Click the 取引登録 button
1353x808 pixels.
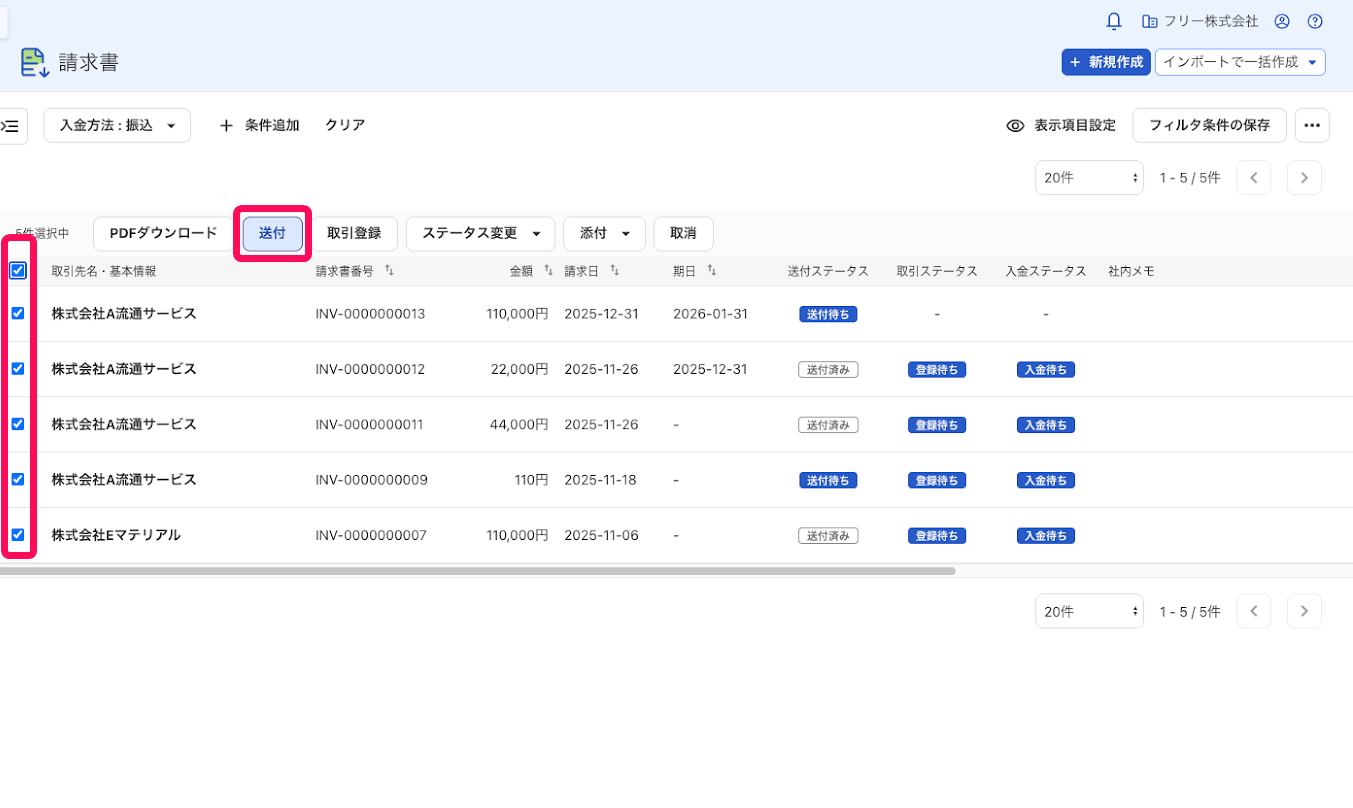click(x=354, y=233)
